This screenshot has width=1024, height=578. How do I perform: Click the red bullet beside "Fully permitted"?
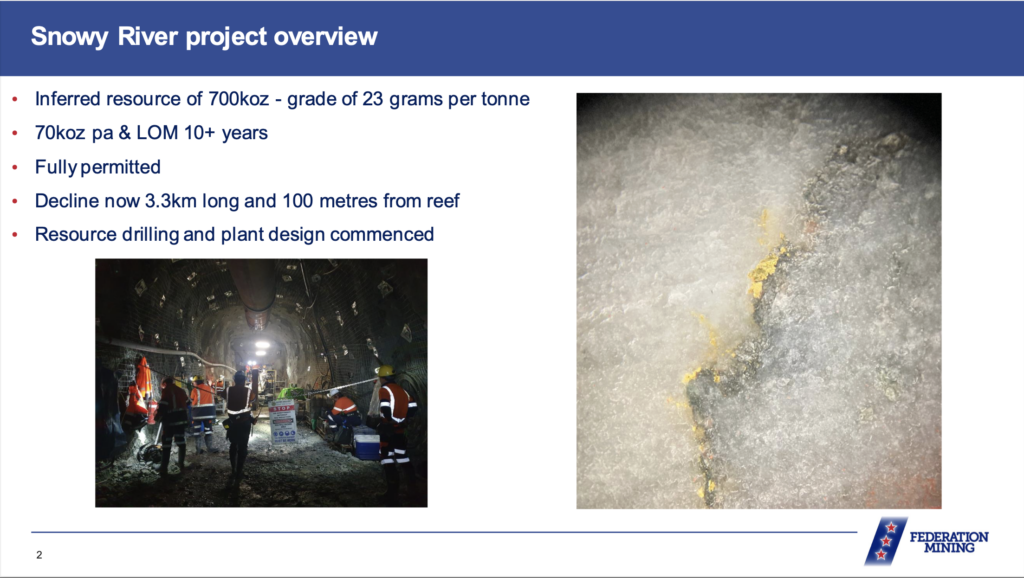click(14, 167)
